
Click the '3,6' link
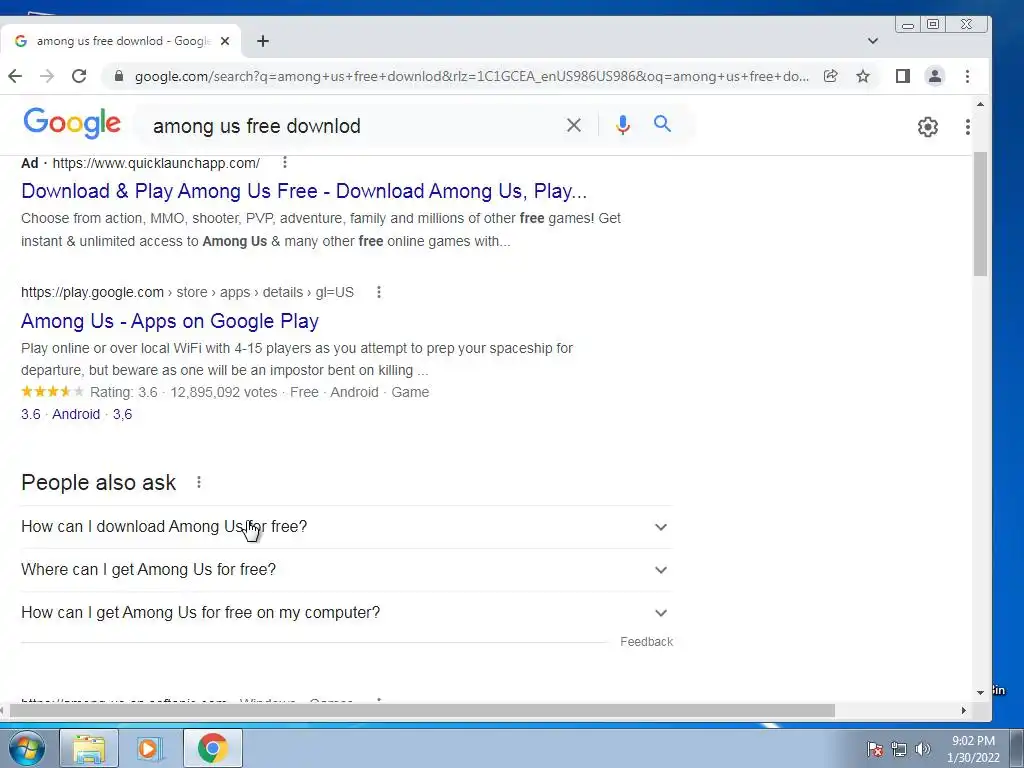122,414
